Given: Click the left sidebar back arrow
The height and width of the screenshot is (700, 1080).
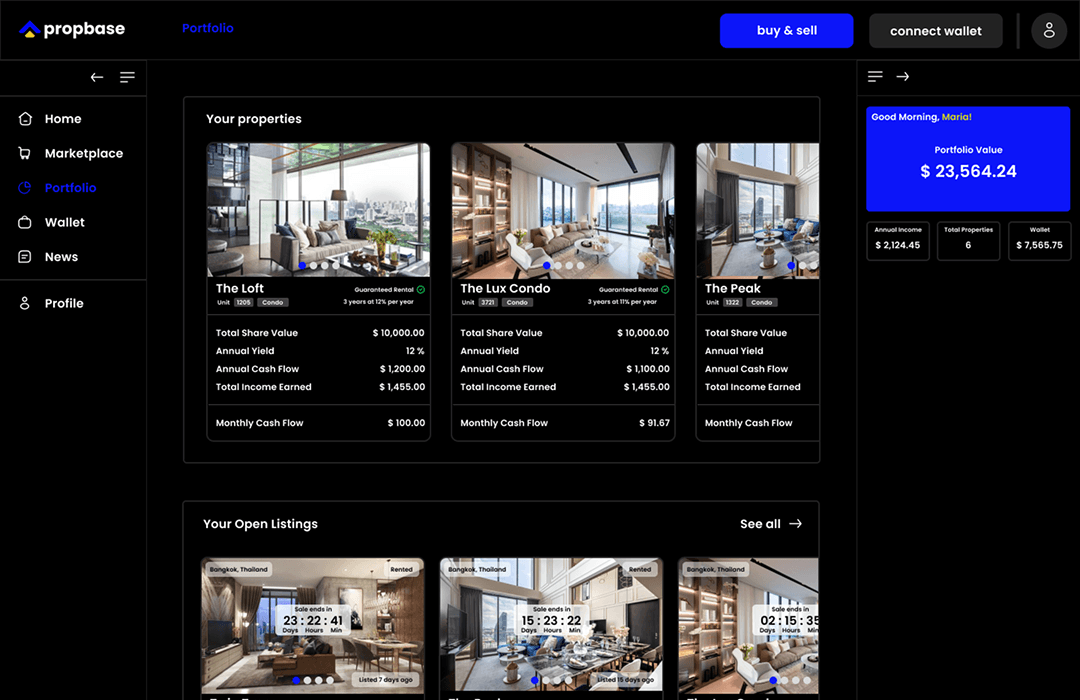Looking at the screenshot, I should (x=97, y=77).
